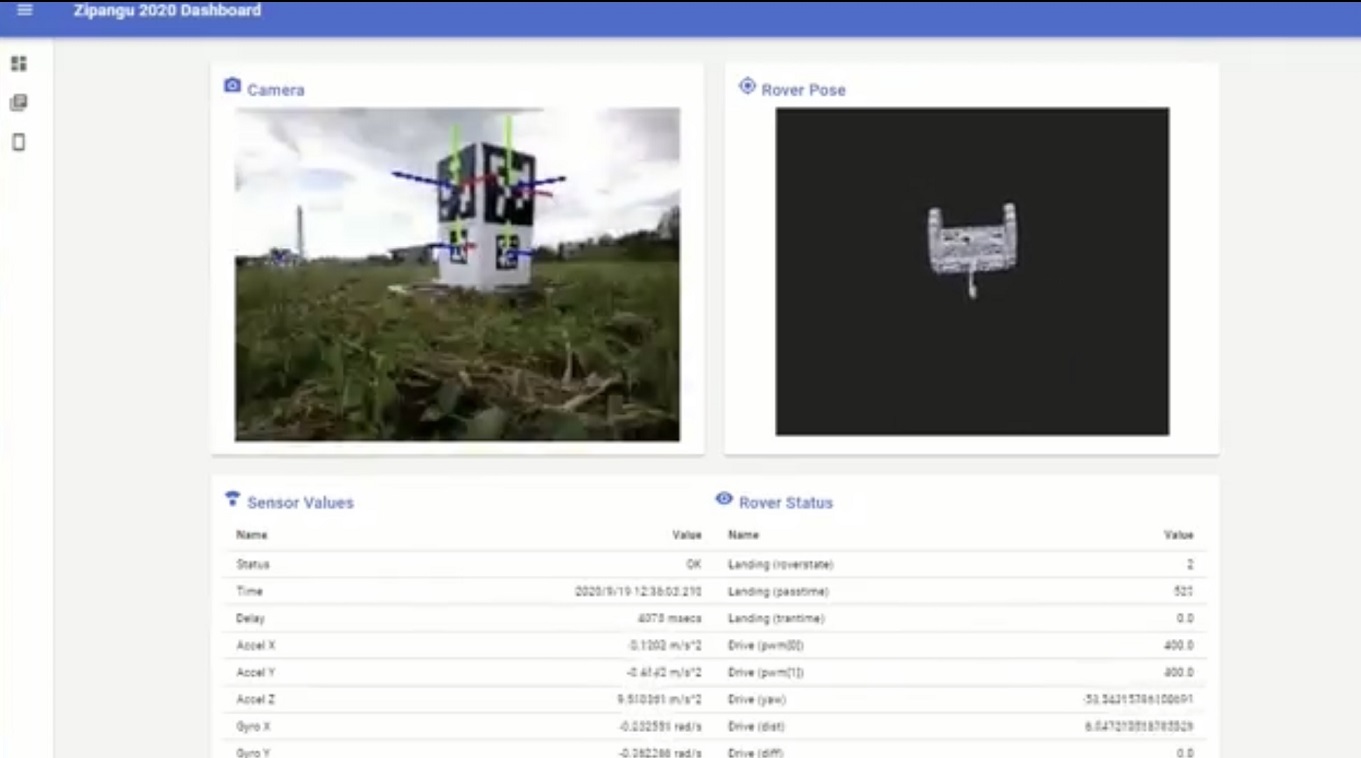Click the OK status value
The width and height of the screenshot is (1361, 758).
pos(694,564)
